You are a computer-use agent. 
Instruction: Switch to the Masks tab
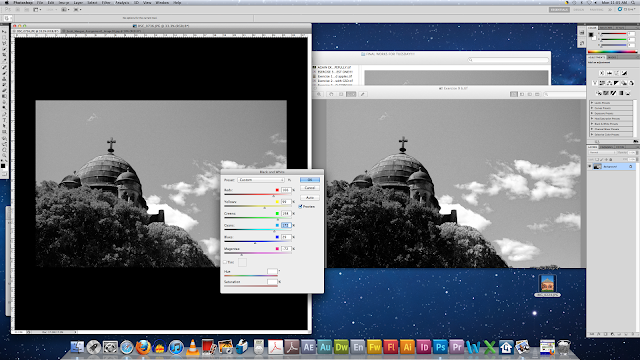tap(612, 57)
